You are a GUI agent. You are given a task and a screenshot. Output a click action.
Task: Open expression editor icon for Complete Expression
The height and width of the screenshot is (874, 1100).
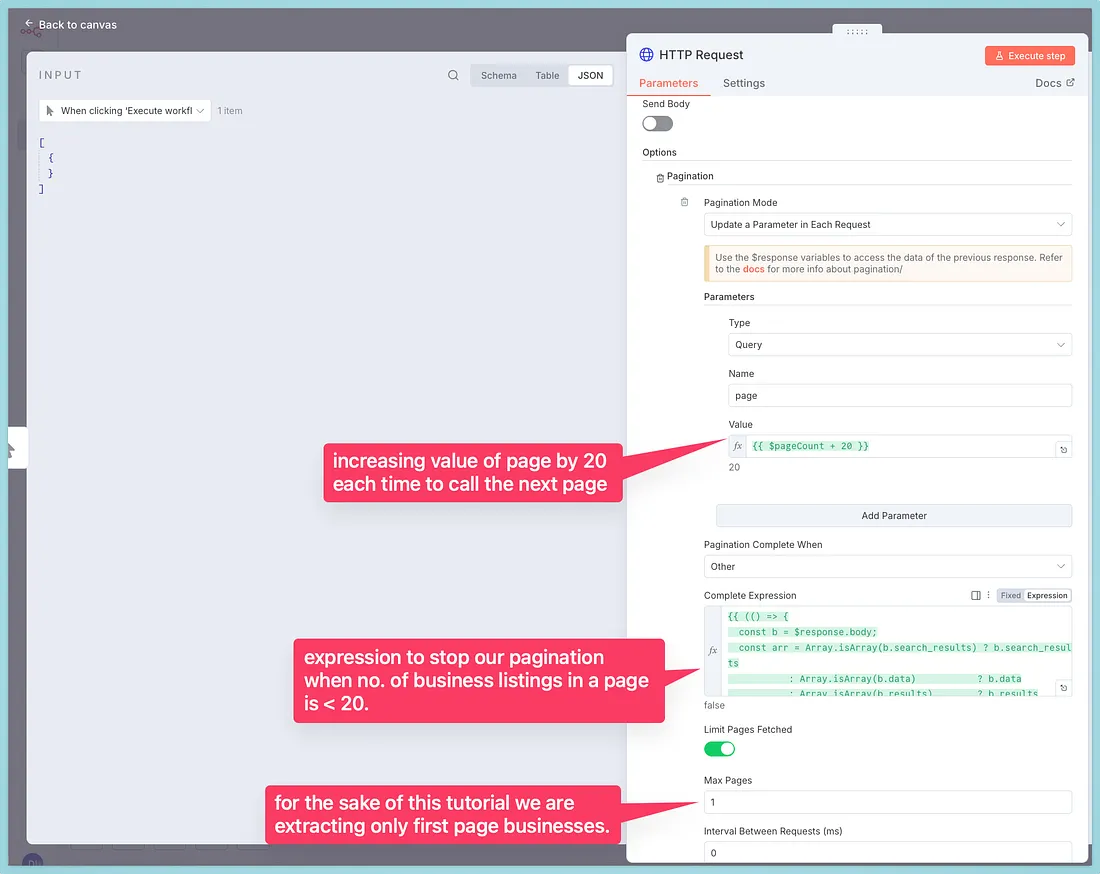click(976, 595)
